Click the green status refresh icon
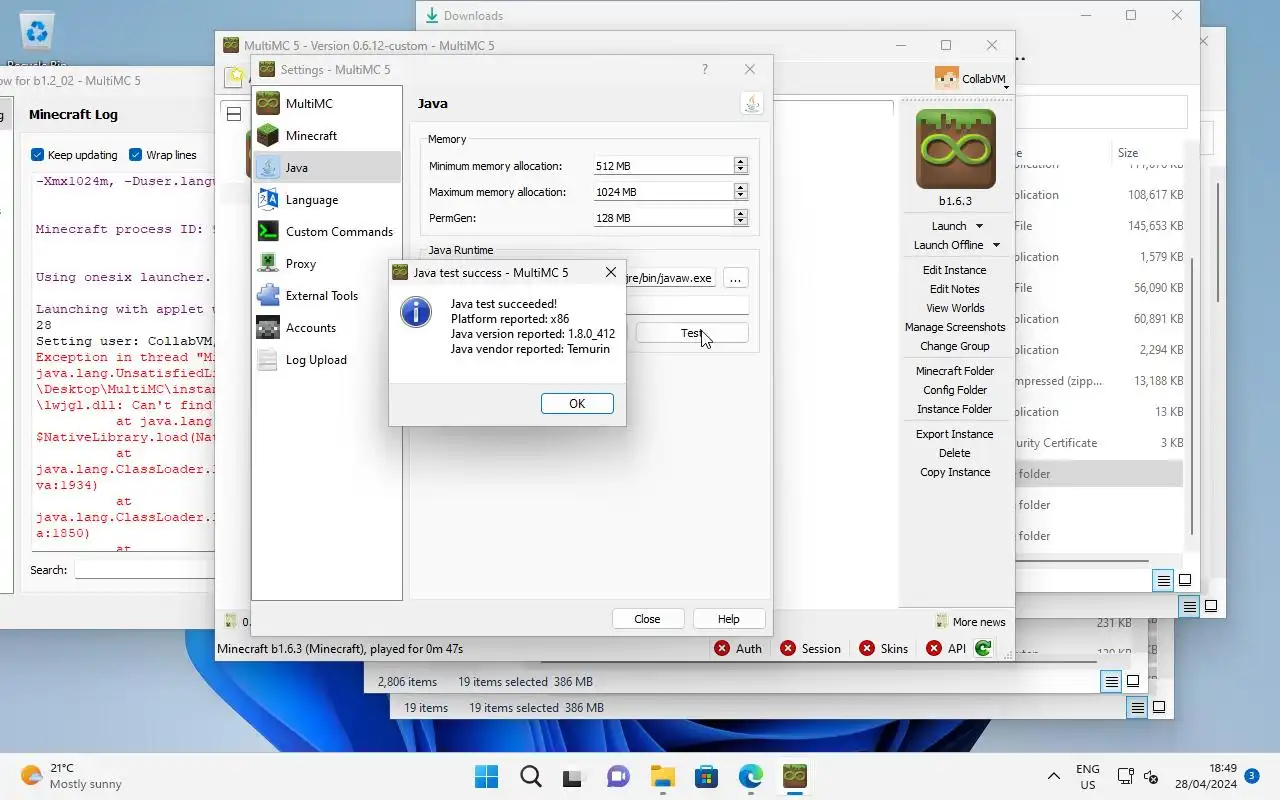Viewport: 1280px width, 800px height. pyautogui.click(x=983, y=648)
